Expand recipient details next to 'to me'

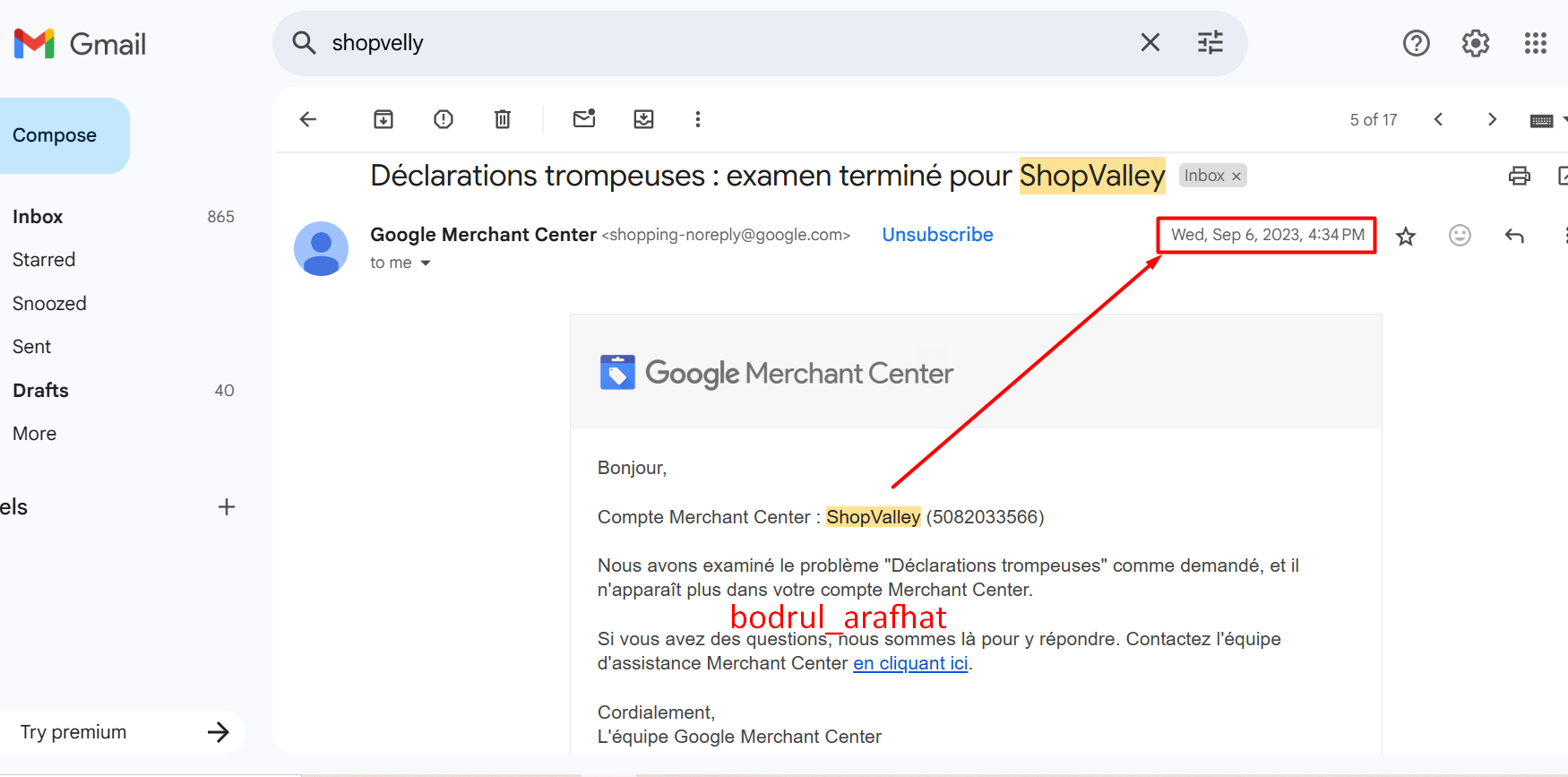(x=426, y=263)
